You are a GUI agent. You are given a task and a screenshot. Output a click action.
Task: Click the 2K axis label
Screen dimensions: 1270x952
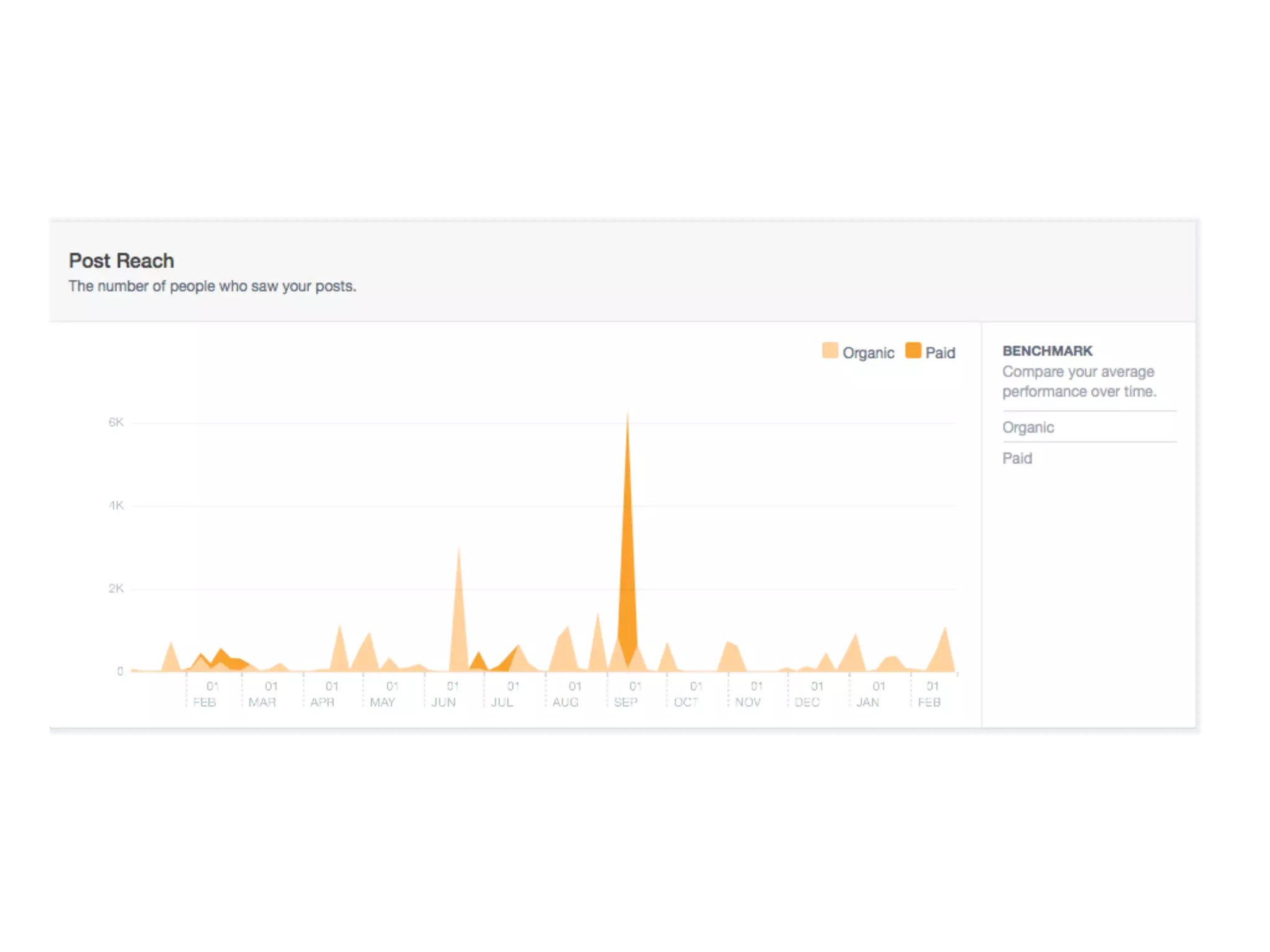[x=116, y=588]
